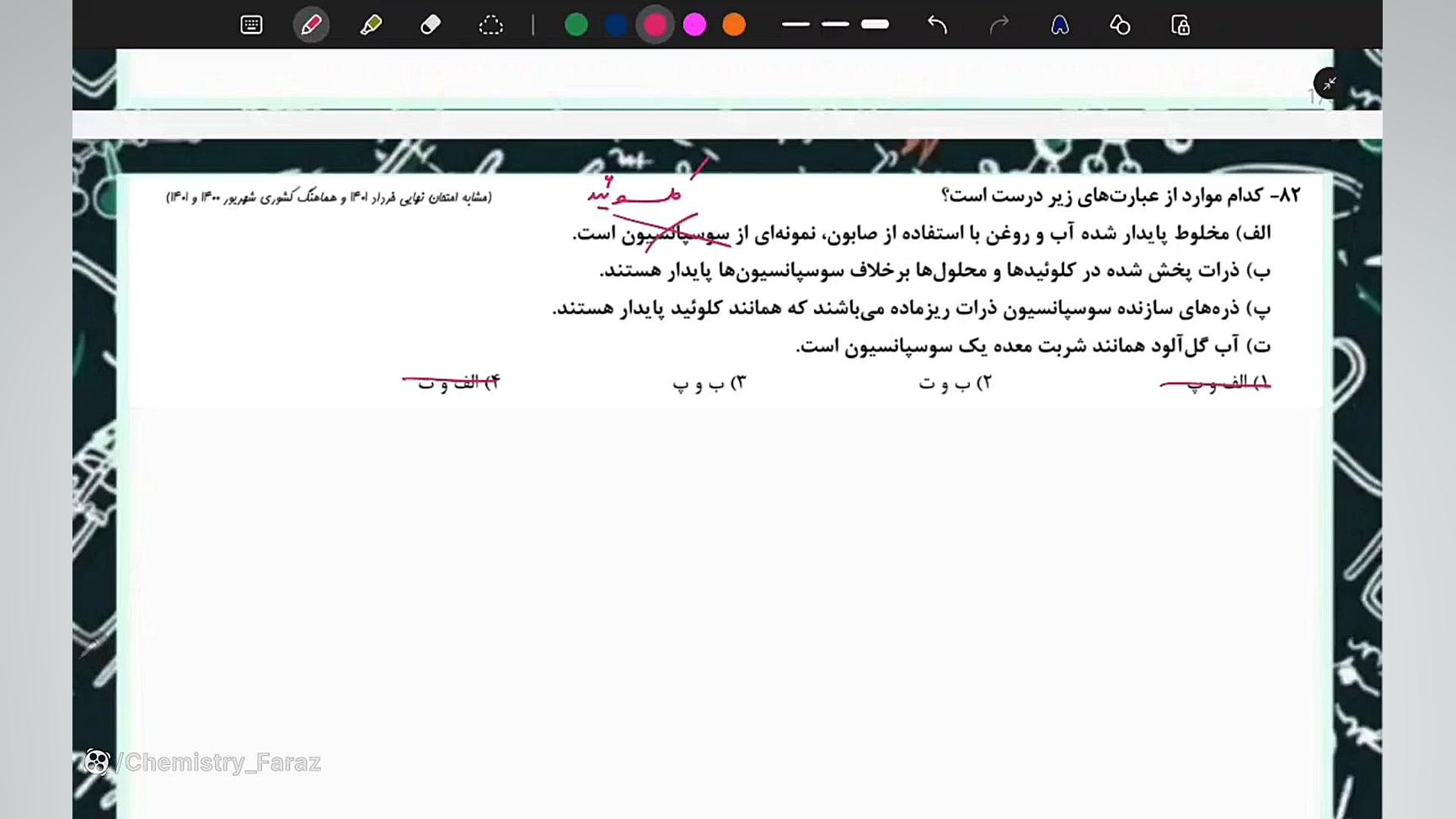
Task: Select the eraser tool
Action: (x=431, y=25)
